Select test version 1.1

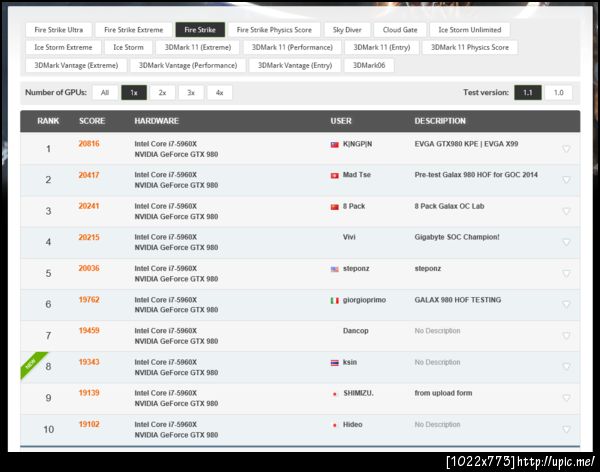click(x=528, y=92)
